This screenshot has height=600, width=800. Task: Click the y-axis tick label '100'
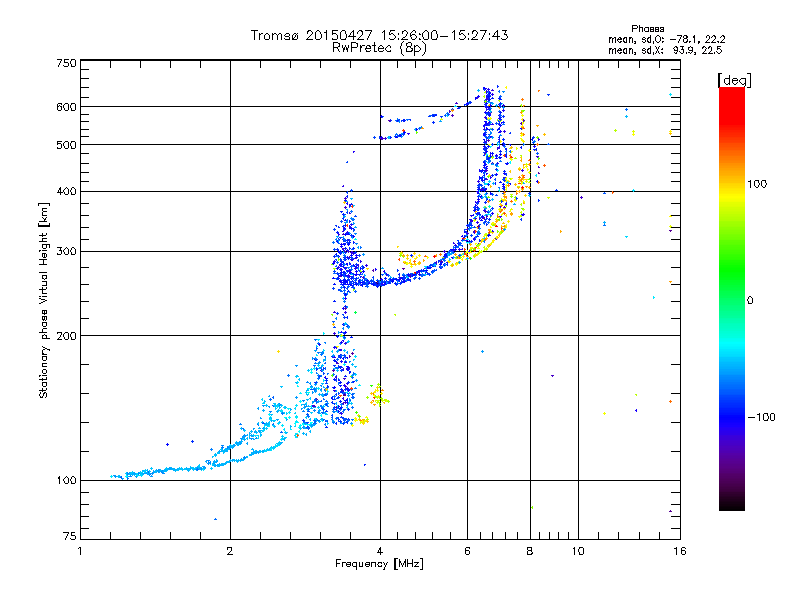(x=67, y=481)
